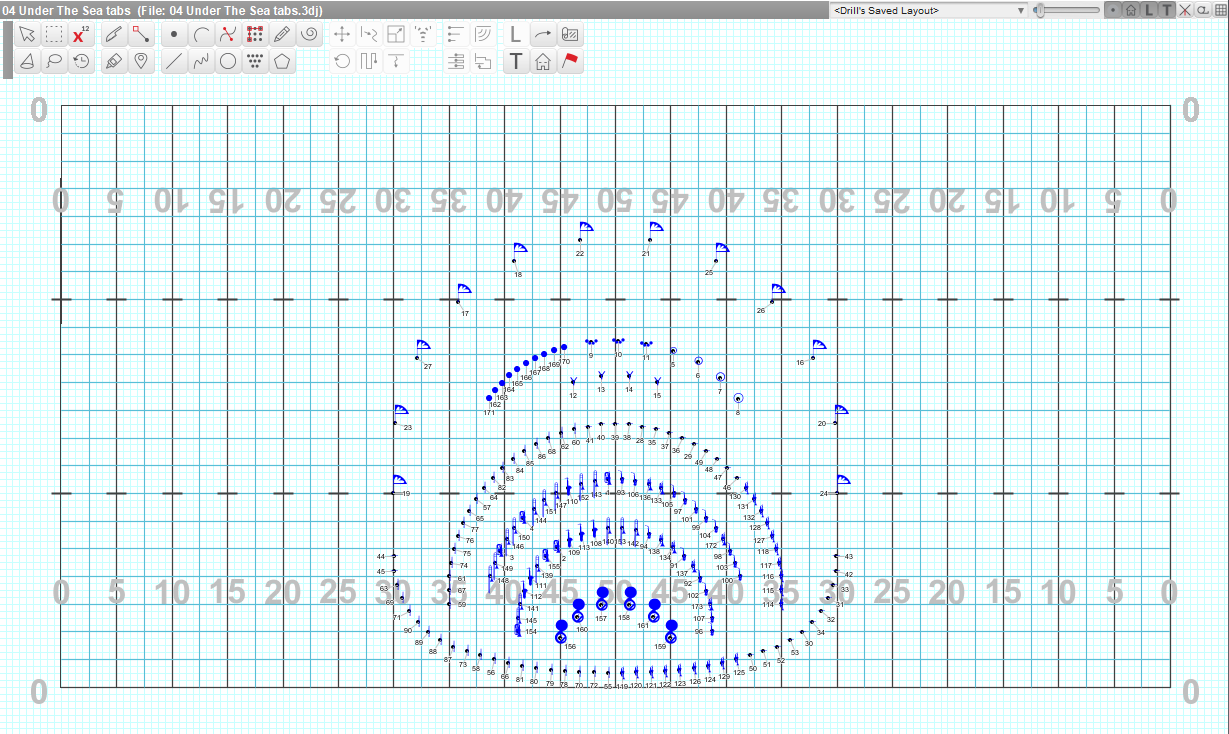
Task: Select the spiral drawing tool
Action: tap(309, 35)
